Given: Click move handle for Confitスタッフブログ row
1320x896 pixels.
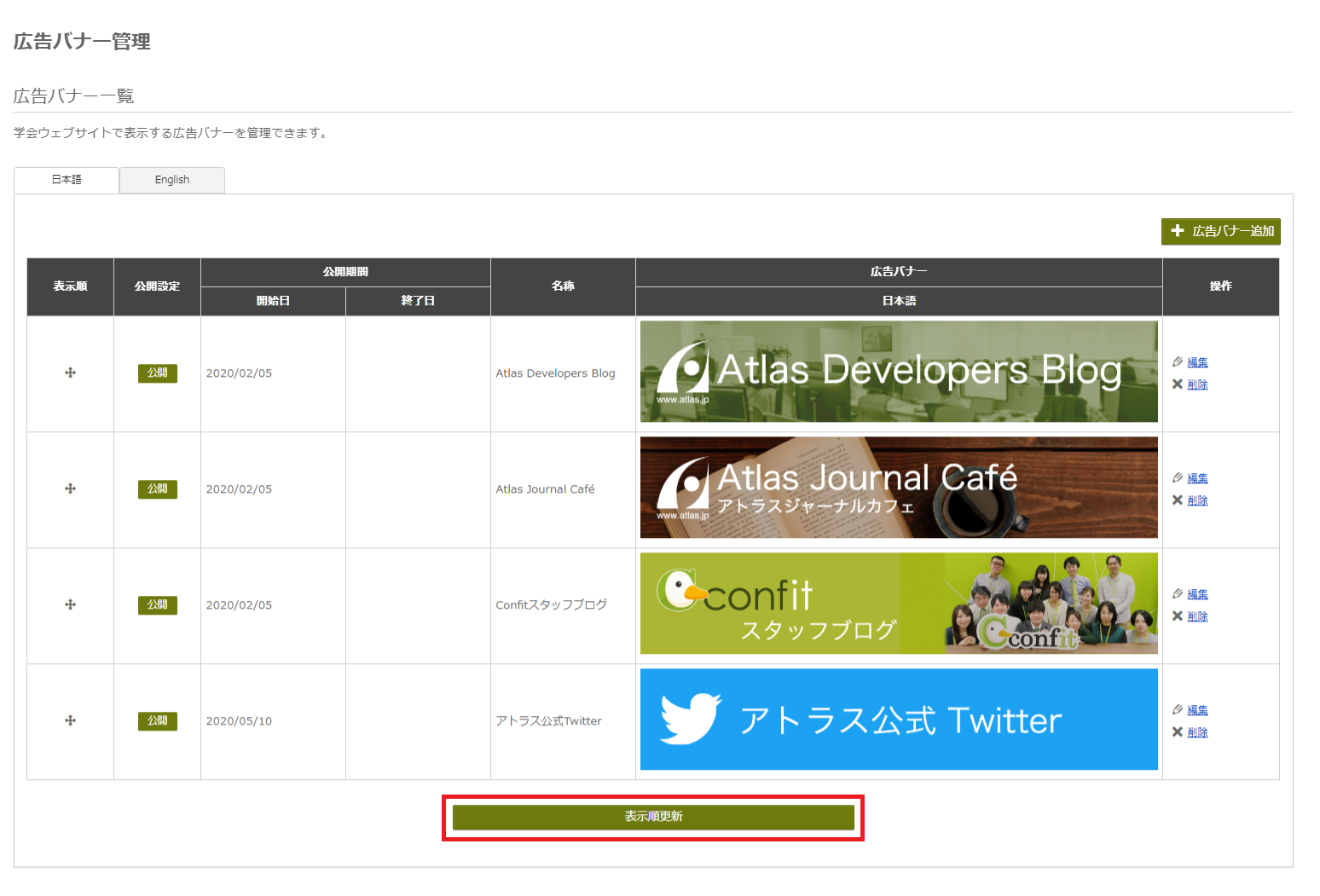Looking at the screenshot, I should pyautogui.click(x=71, y=604).
